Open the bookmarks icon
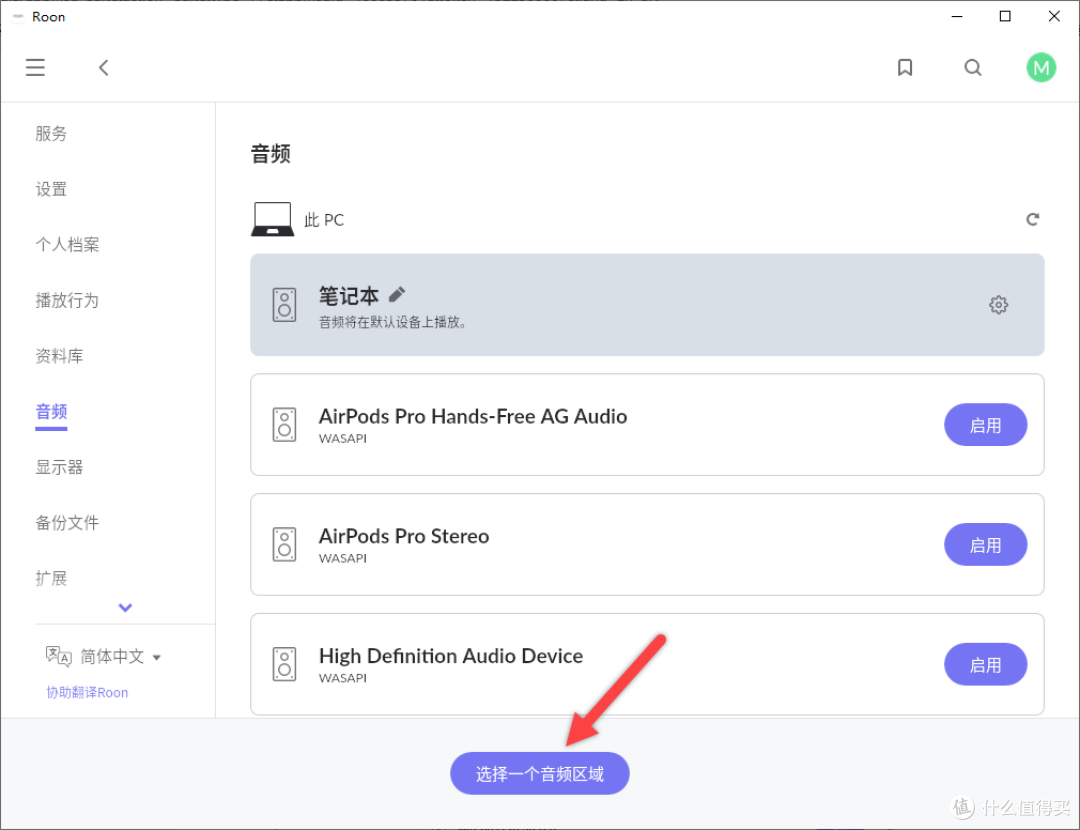Screen dimensions: 1080x830 pyautogui.click(x=905, y=68)
